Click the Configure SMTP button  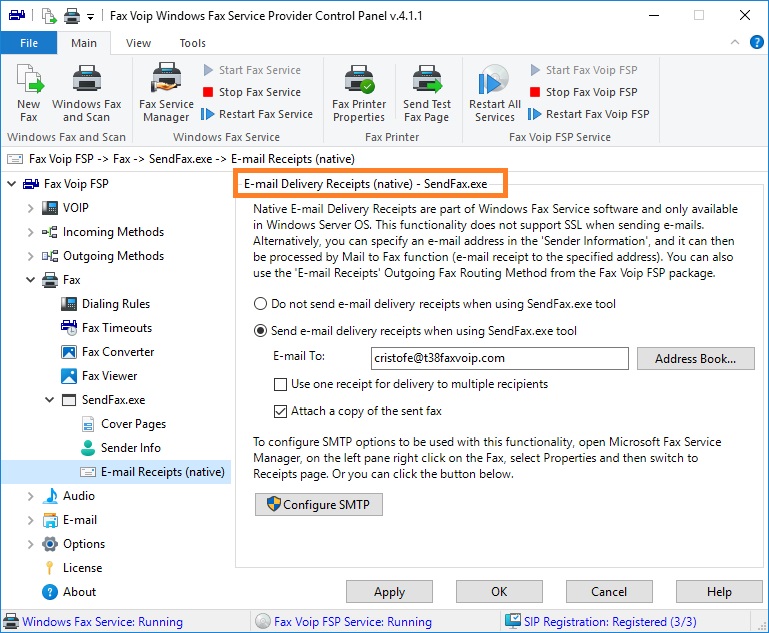coord(318,505)
